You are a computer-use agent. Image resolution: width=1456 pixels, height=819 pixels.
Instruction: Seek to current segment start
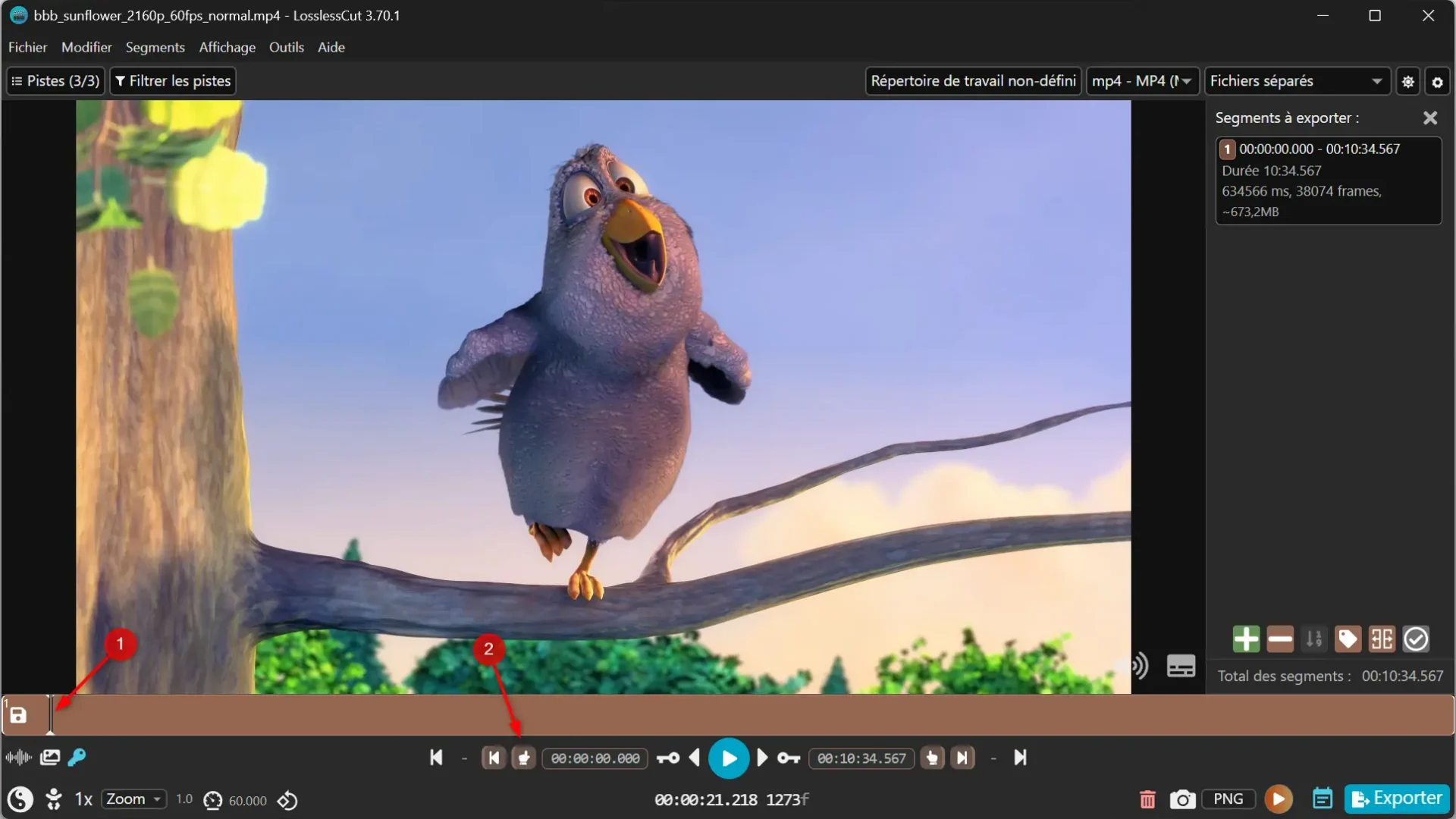[x=494, y=758]
